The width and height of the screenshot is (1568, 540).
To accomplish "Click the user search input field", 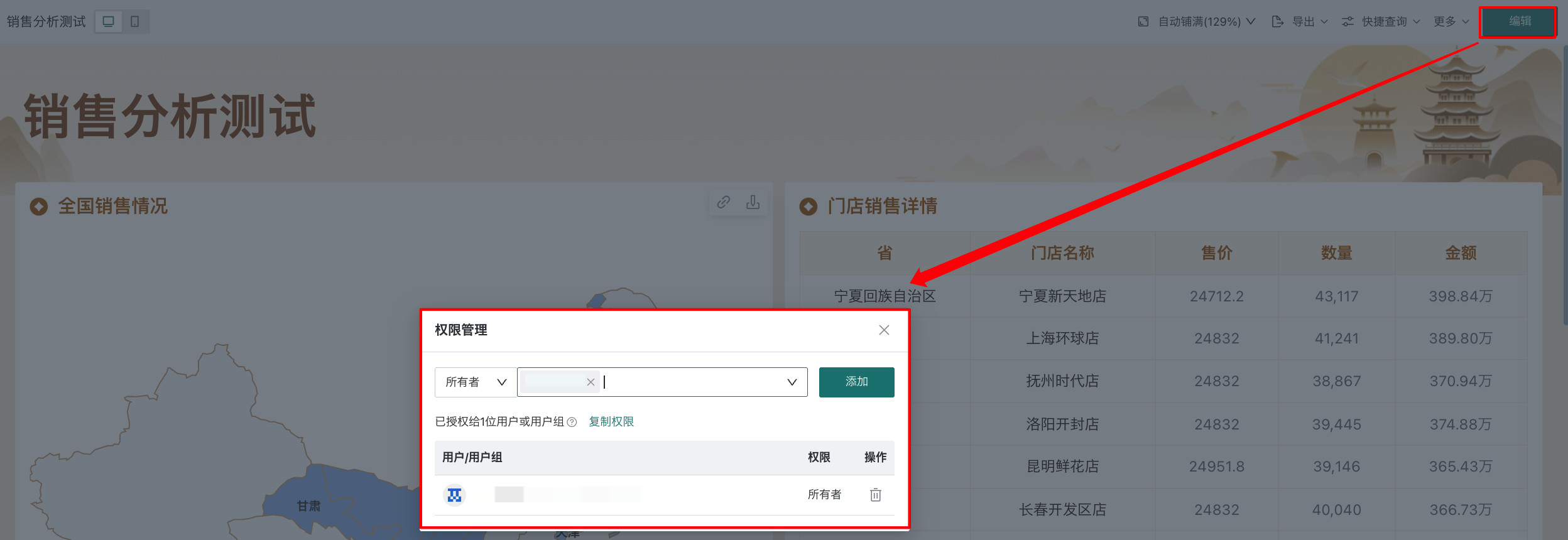I will [691, 382].
